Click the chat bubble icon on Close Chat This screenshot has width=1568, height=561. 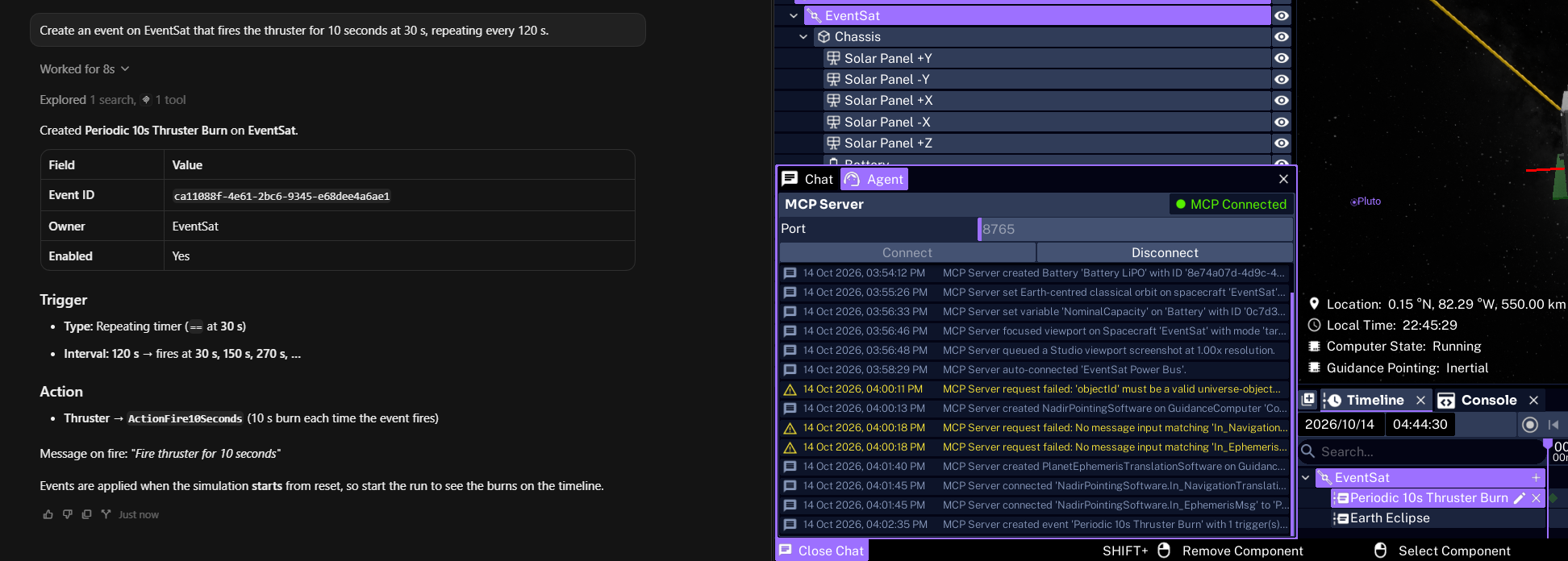[785, 550]
